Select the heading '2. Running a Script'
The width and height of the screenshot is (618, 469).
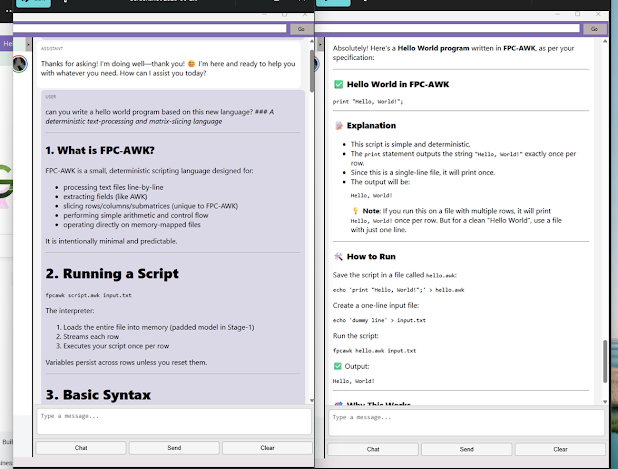tap(112, 274)
